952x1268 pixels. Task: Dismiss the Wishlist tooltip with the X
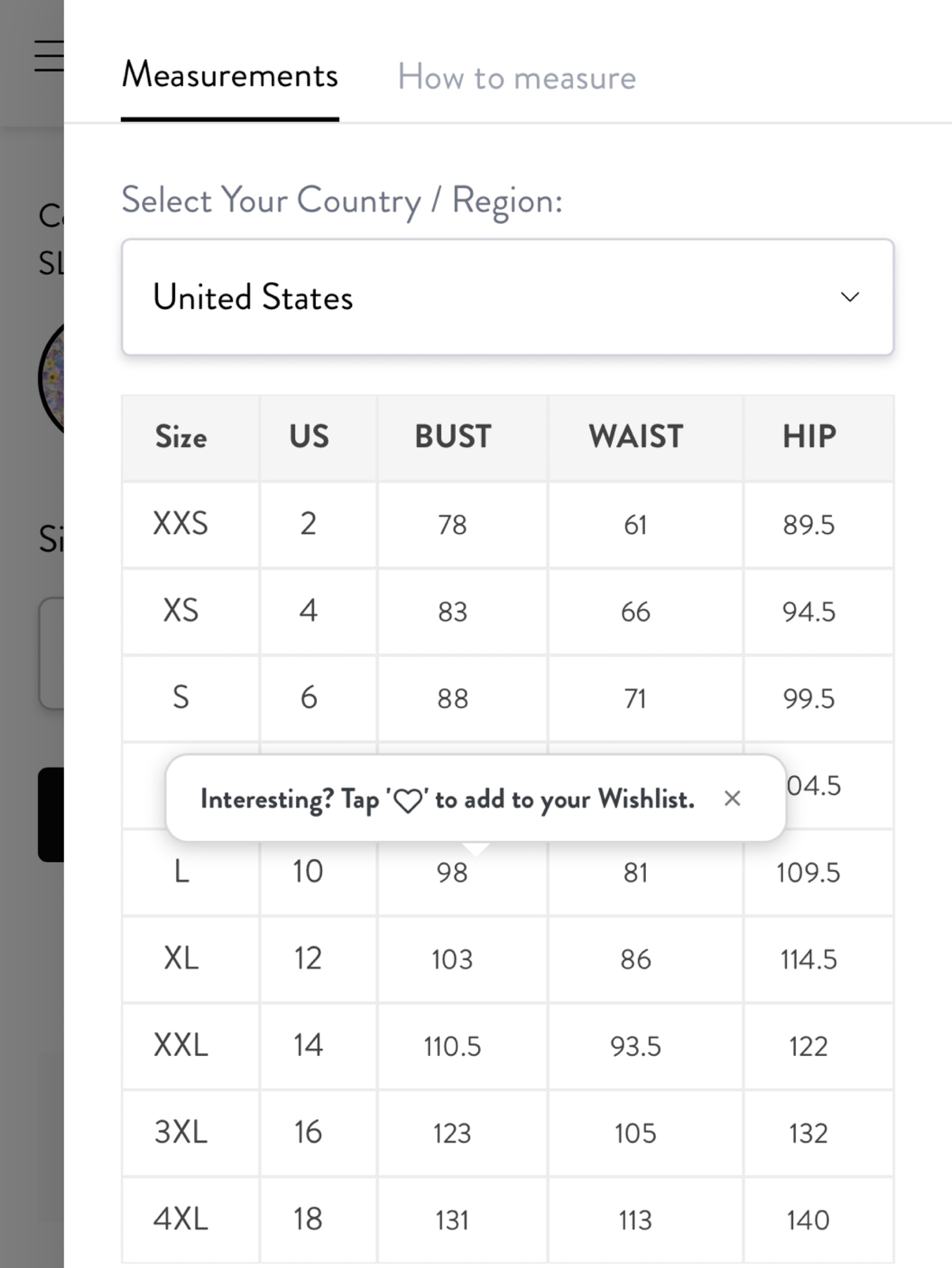coord(732,798)
